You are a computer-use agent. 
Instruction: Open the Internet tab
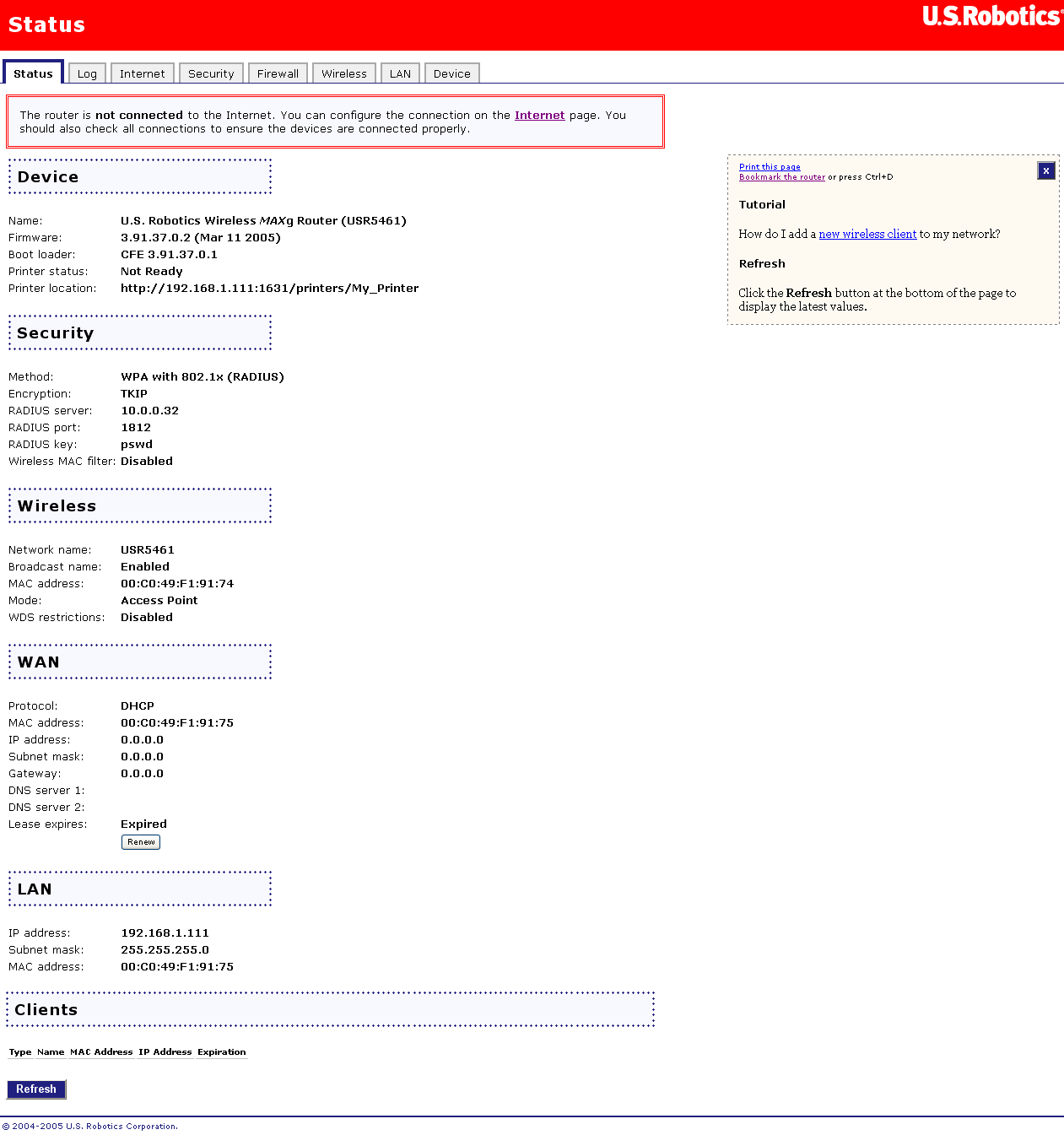pyautogui.click(x=143, y=73)
